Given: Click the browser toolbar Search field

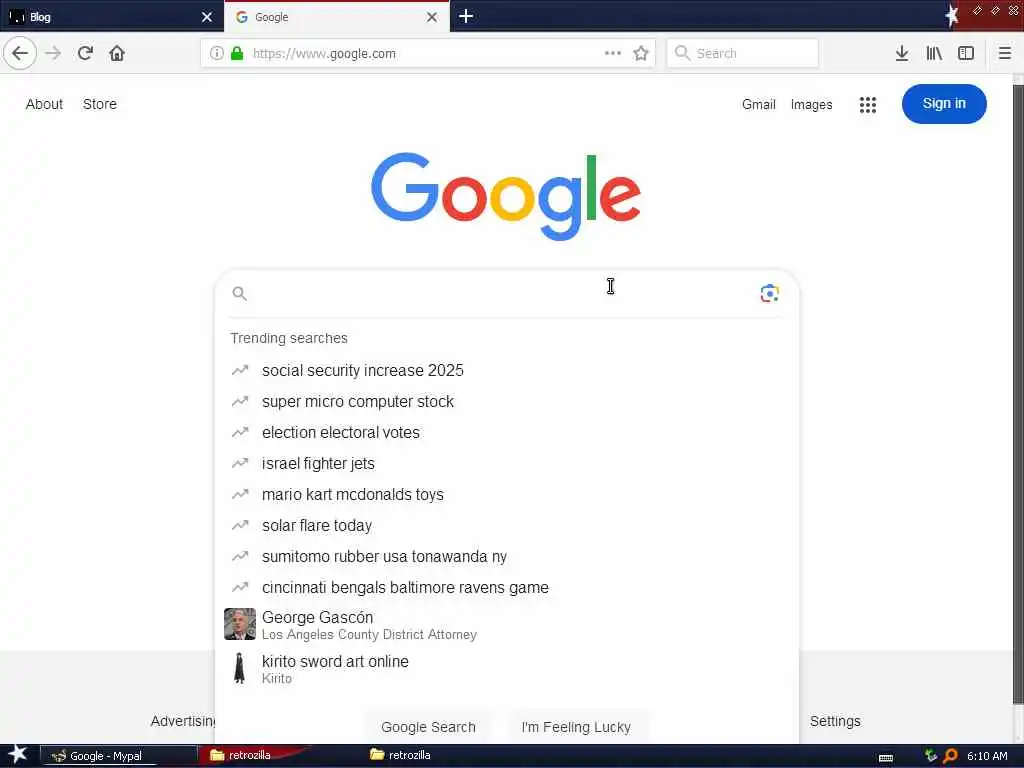Looking at the screenshot, I should coord(743,54).
